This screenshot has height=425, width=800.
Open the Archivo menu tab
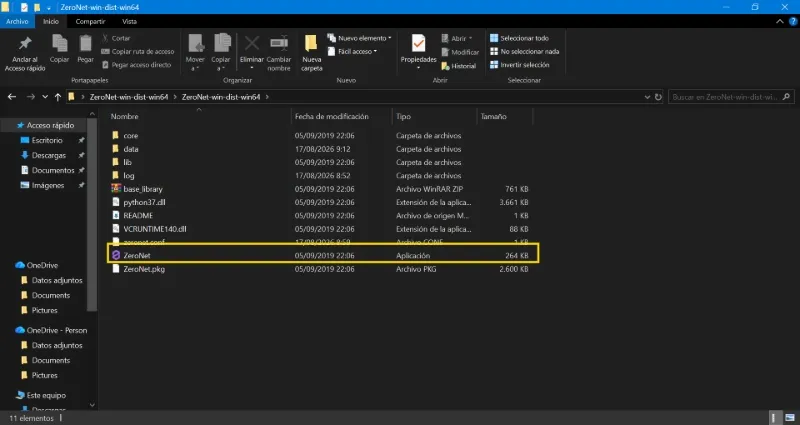coord(17,21)
